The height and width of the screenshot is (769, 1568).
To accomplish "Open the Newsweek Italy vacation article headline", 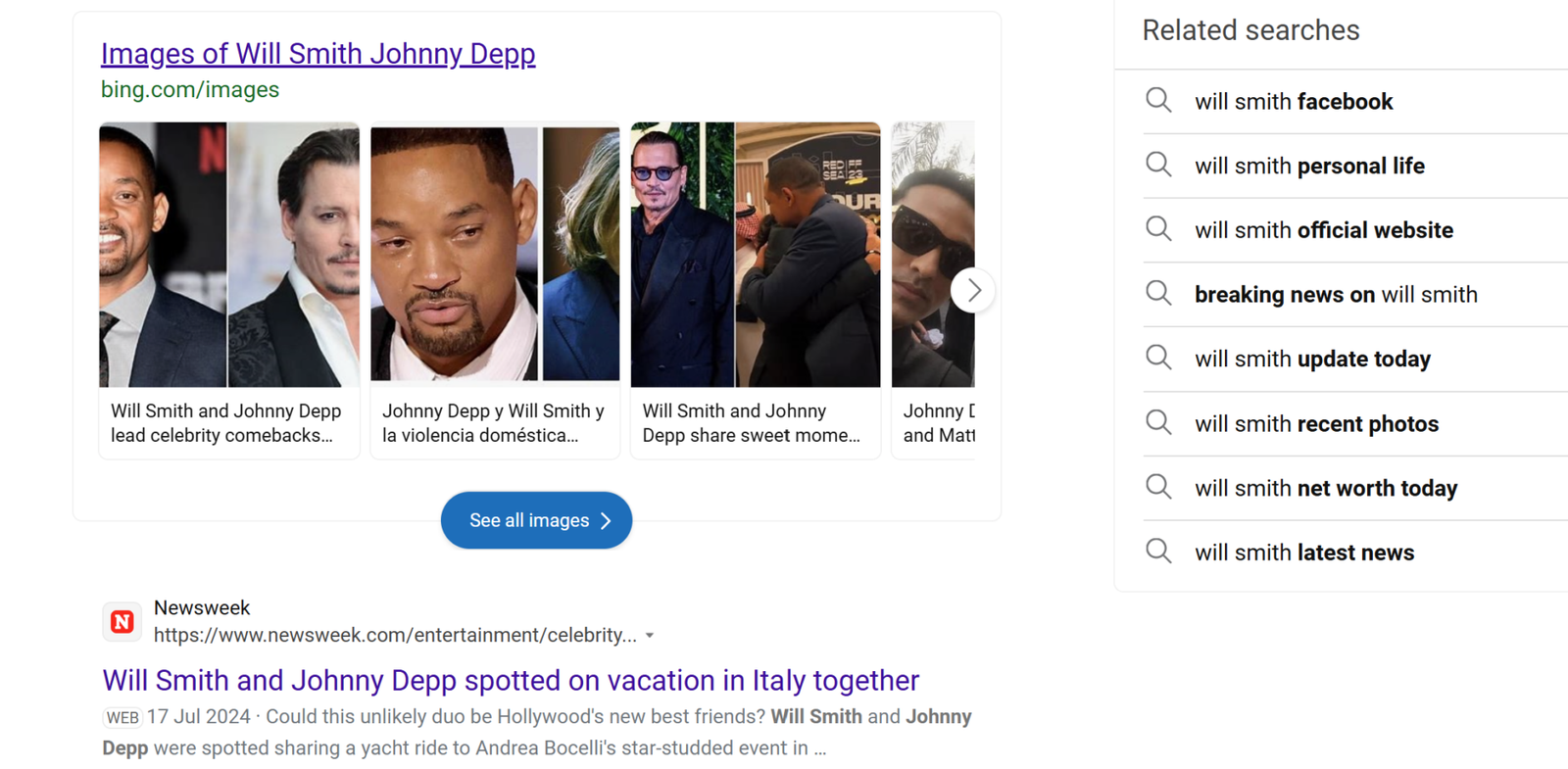I will click(x=511, y=680).
